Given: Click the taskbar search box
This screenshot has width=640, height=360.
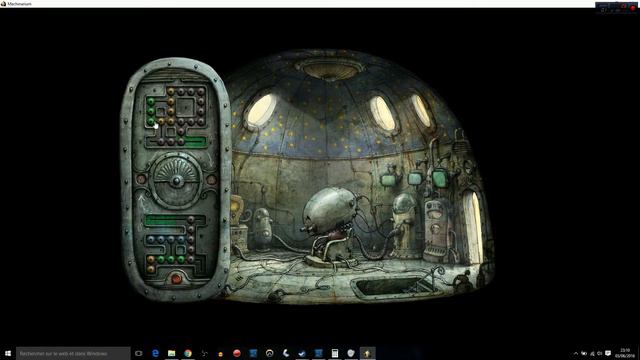Looking at the screenshot, I should click(x=73, y=353).
